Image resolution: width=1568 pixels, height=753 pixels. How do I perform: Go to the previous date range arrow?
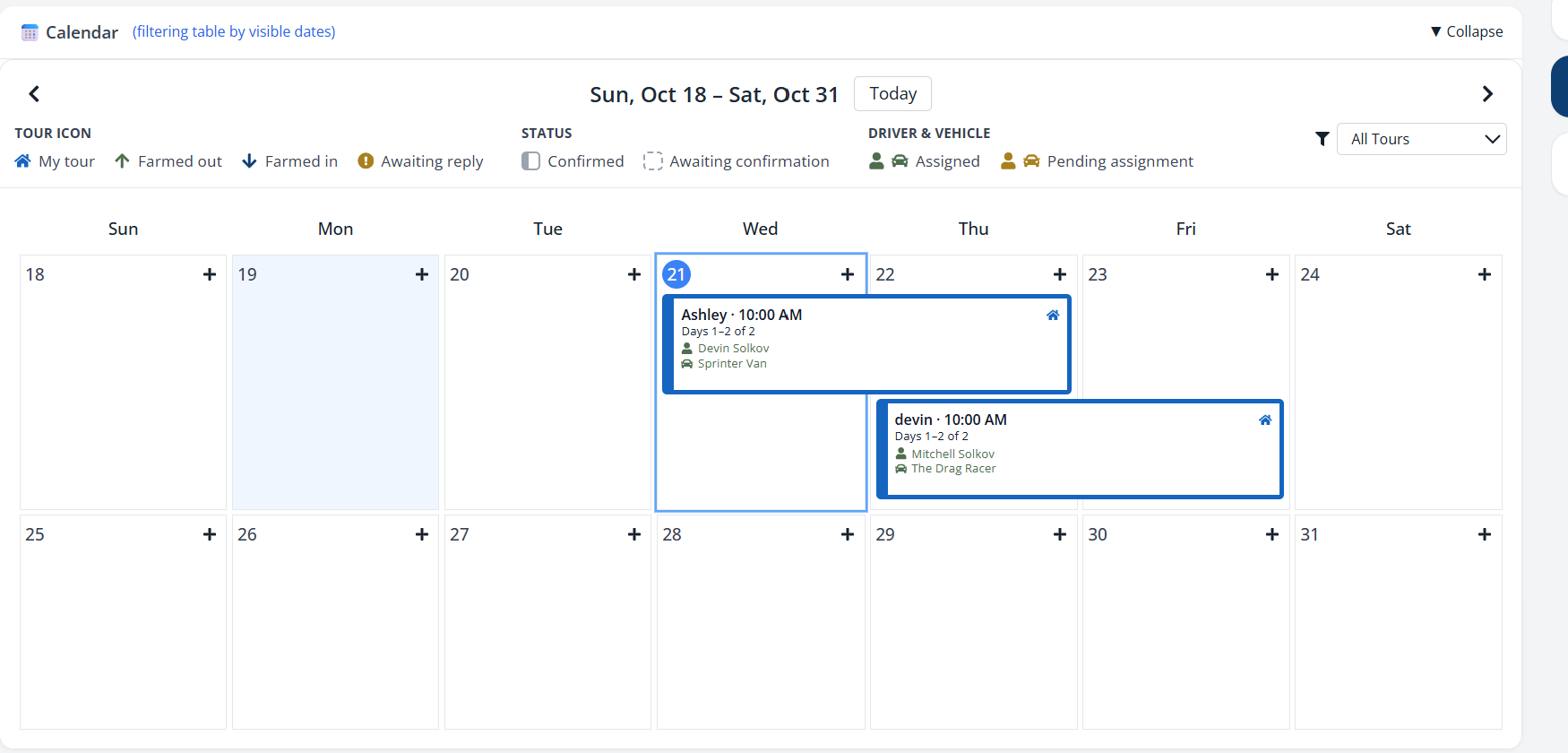pos(34,94)
